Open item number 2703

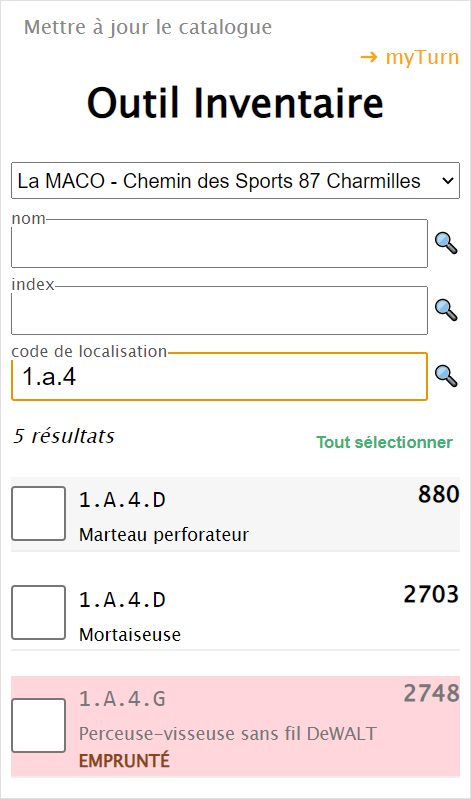432,594
